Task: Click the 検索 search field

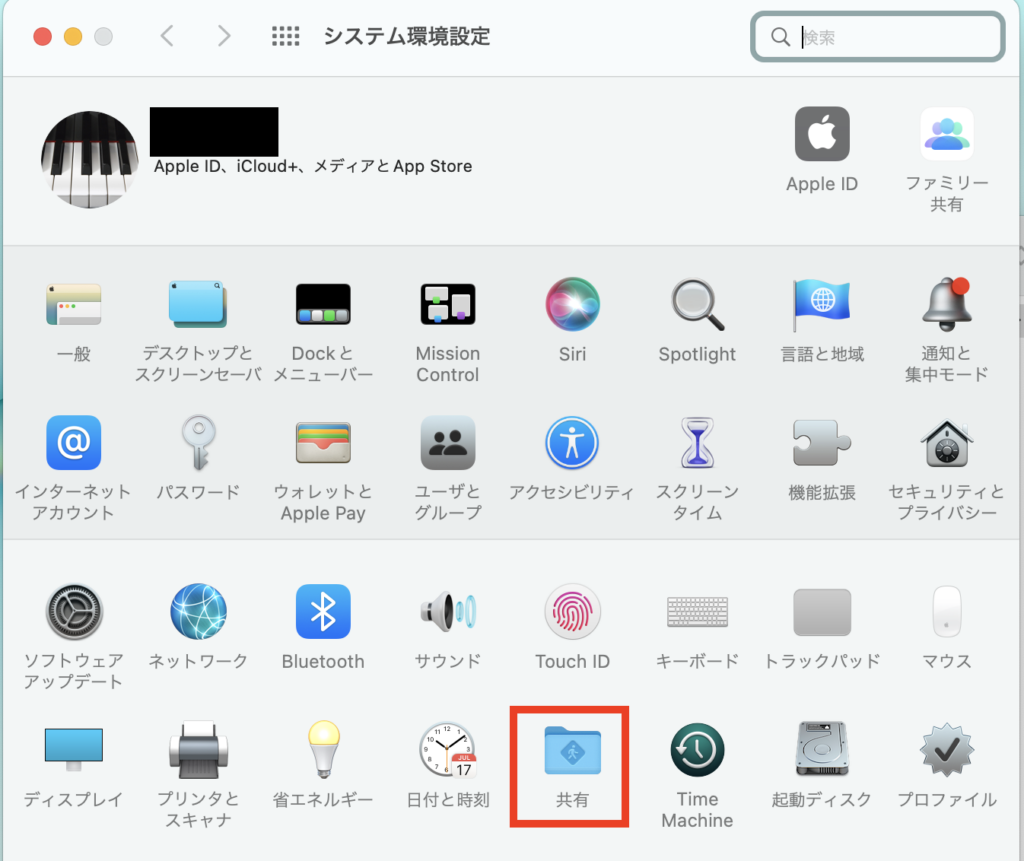Action: [x=877, y=37]
